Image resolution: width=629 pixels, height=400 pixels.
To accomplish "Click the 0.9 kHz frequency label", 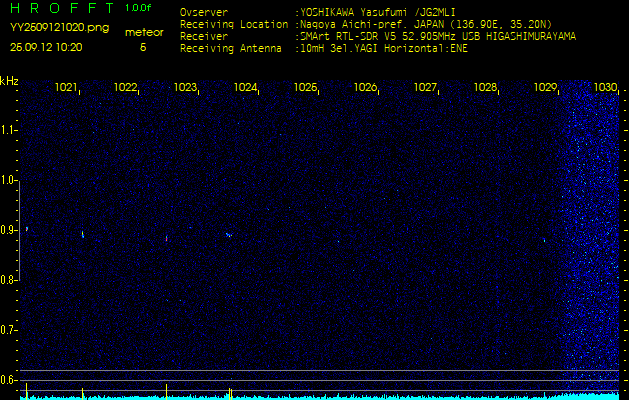I will point(8,230).
